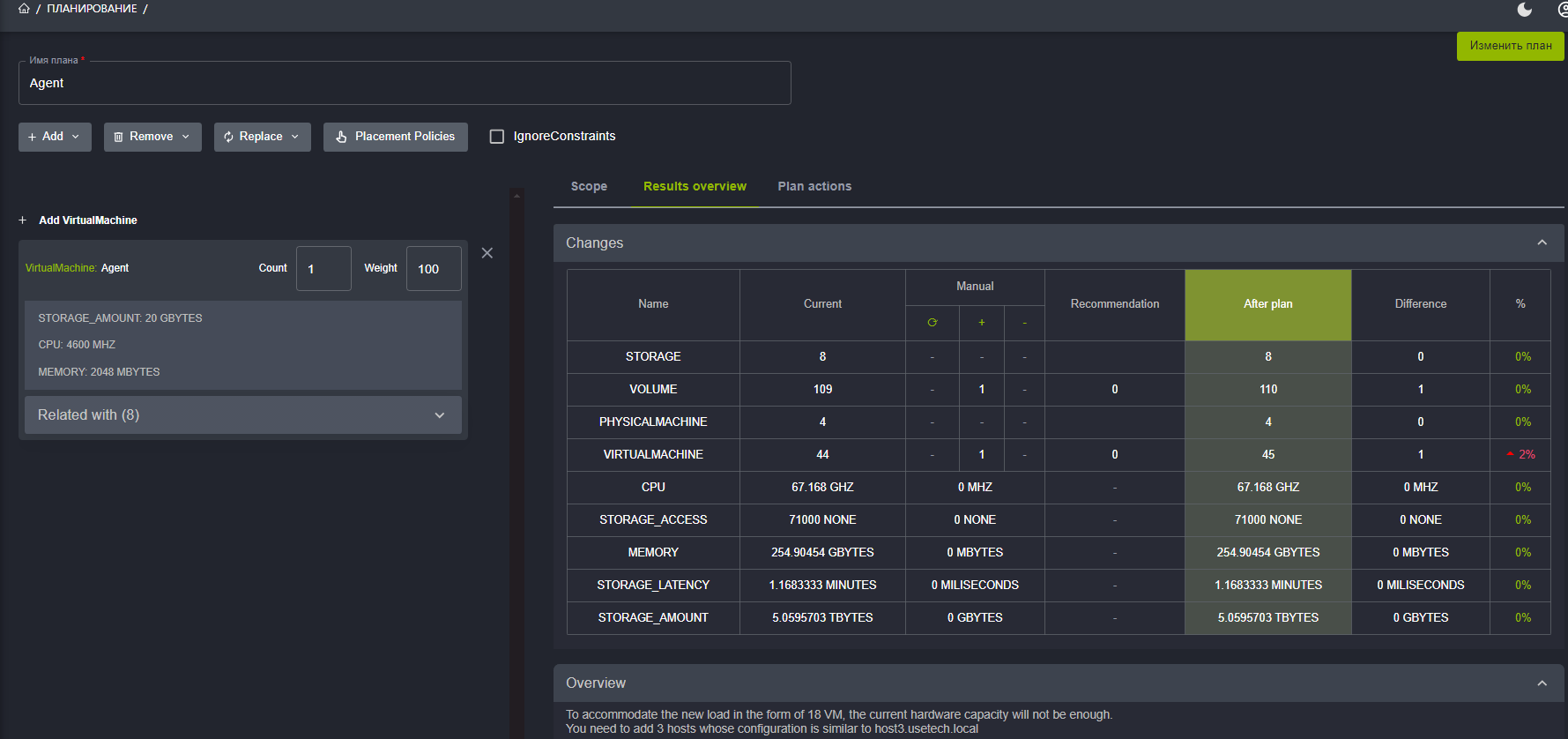This screenshot has width=1568, height=739.
Task: Click the refresh icon under Manual header
Action: tap(933, 323)
